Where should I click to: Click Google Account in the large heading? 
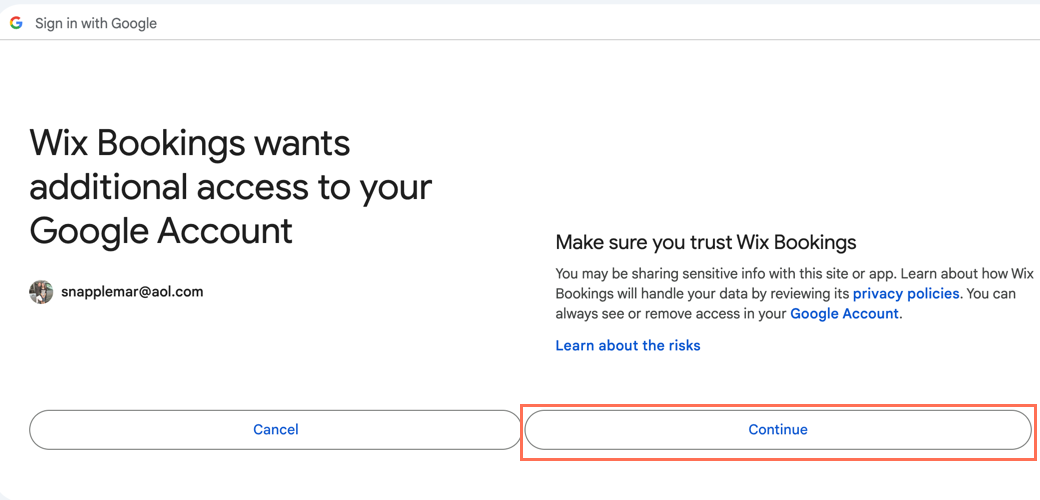[161, 231]
